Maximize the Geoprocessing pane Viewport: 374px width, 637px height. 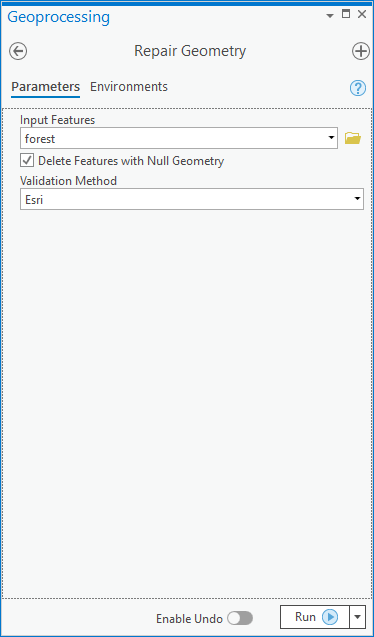(346, 14)
